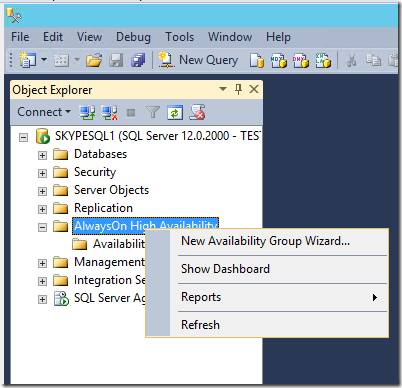Click the Open File folder icon
Screen dimensions: 402x388
click(94, 60)
